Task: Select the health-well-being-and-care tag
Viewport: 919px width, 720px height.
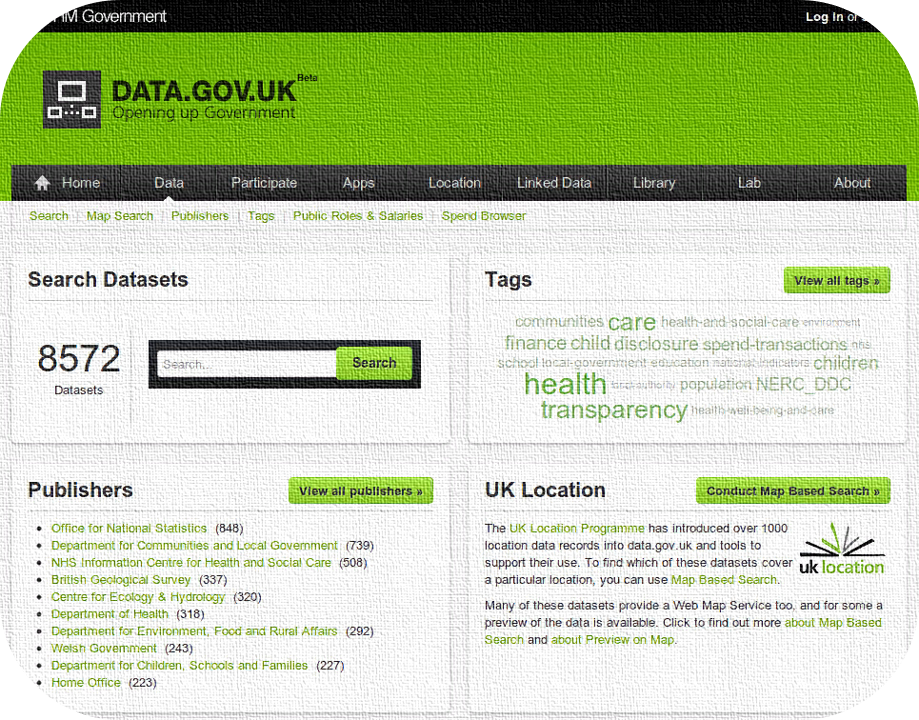Action: coord(762,410)
